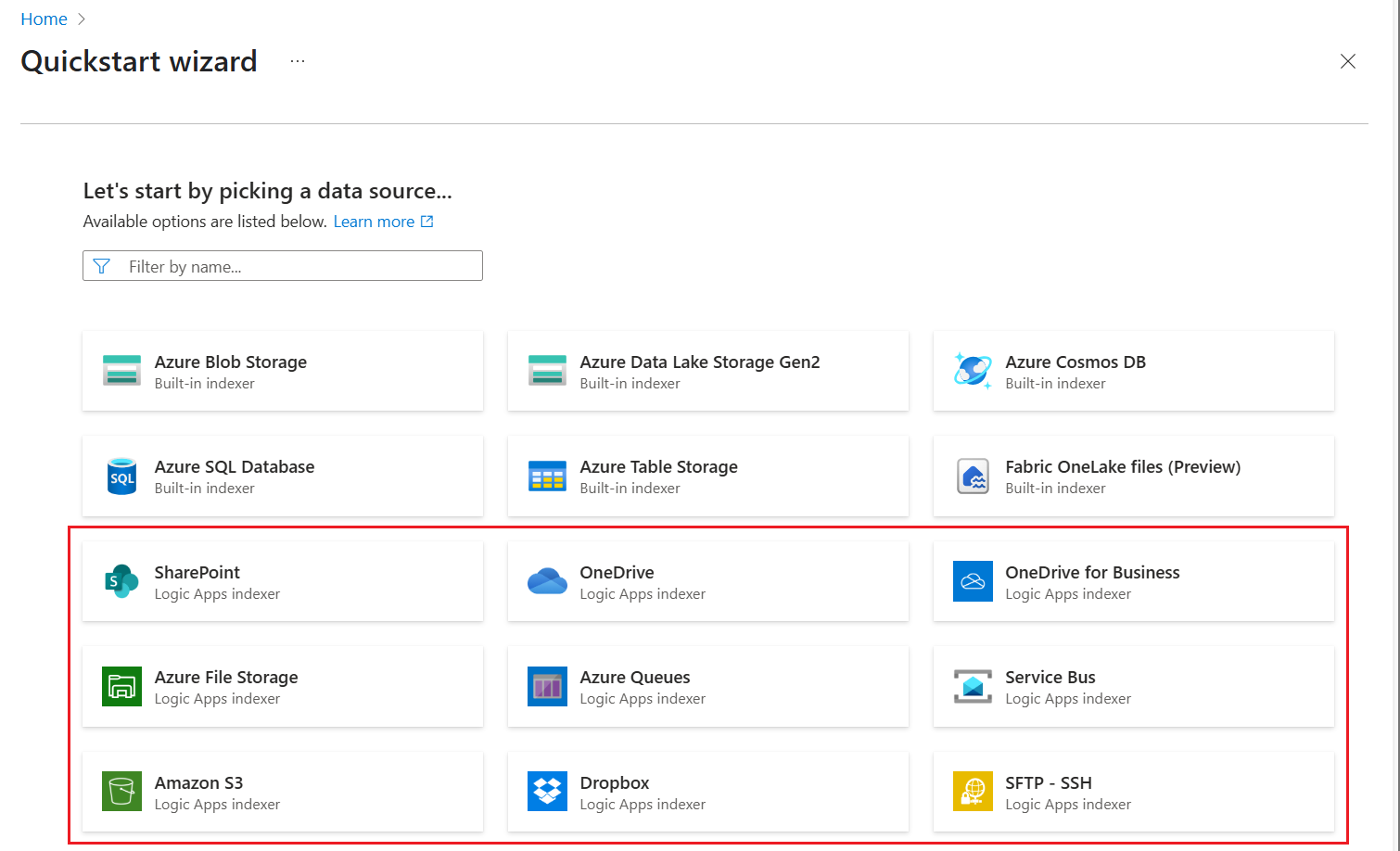
Task: Select the Service Bus icon
Action: click(x=973, y=687)
